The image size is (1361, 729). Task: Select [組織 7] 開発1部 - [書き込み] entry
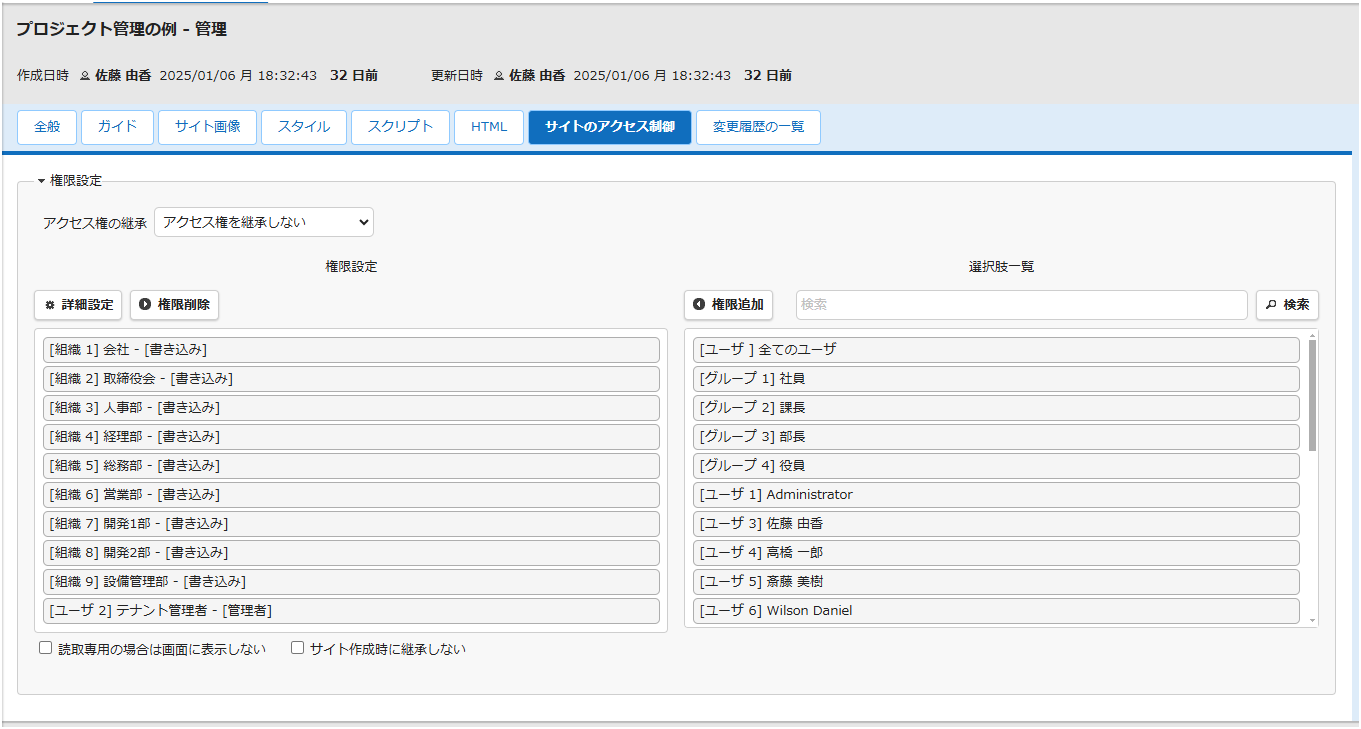[351, 523]
